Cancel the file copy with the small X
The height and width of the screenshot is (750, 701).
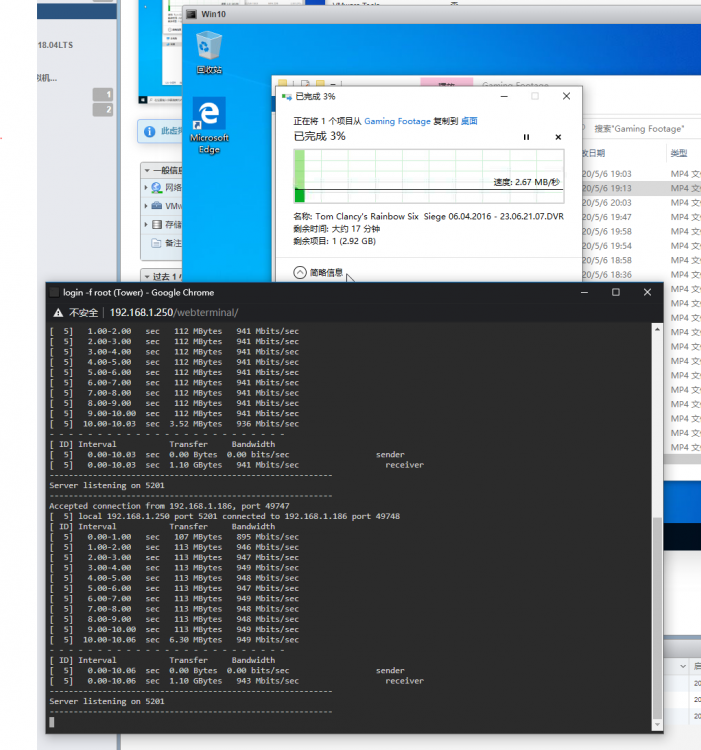coord(558,137)
